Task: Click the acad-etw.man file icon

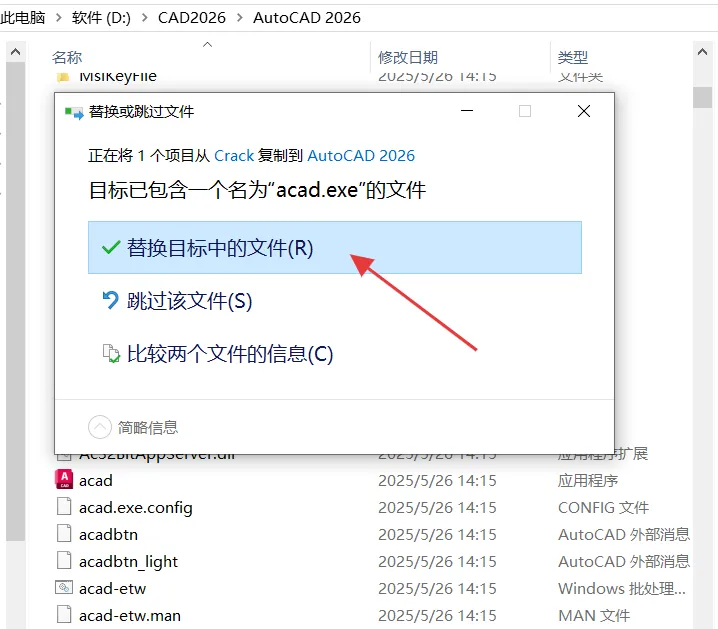Action: pyautogui.click(x=64, y=615)
